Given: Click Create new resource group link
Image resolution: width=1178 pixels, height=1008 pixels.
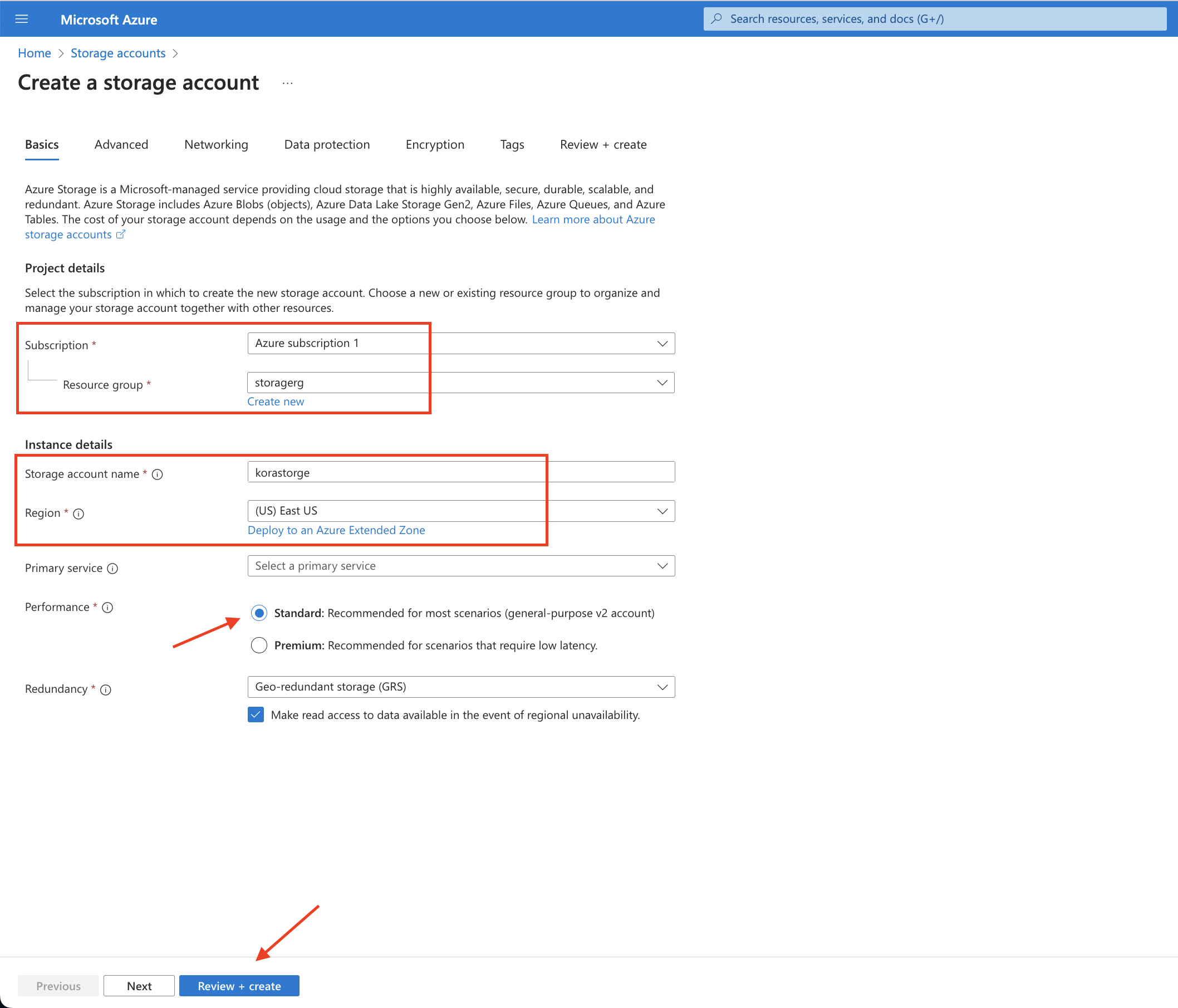Looking at the screenshot, I should pyautogui.click(x=276, y=402).
